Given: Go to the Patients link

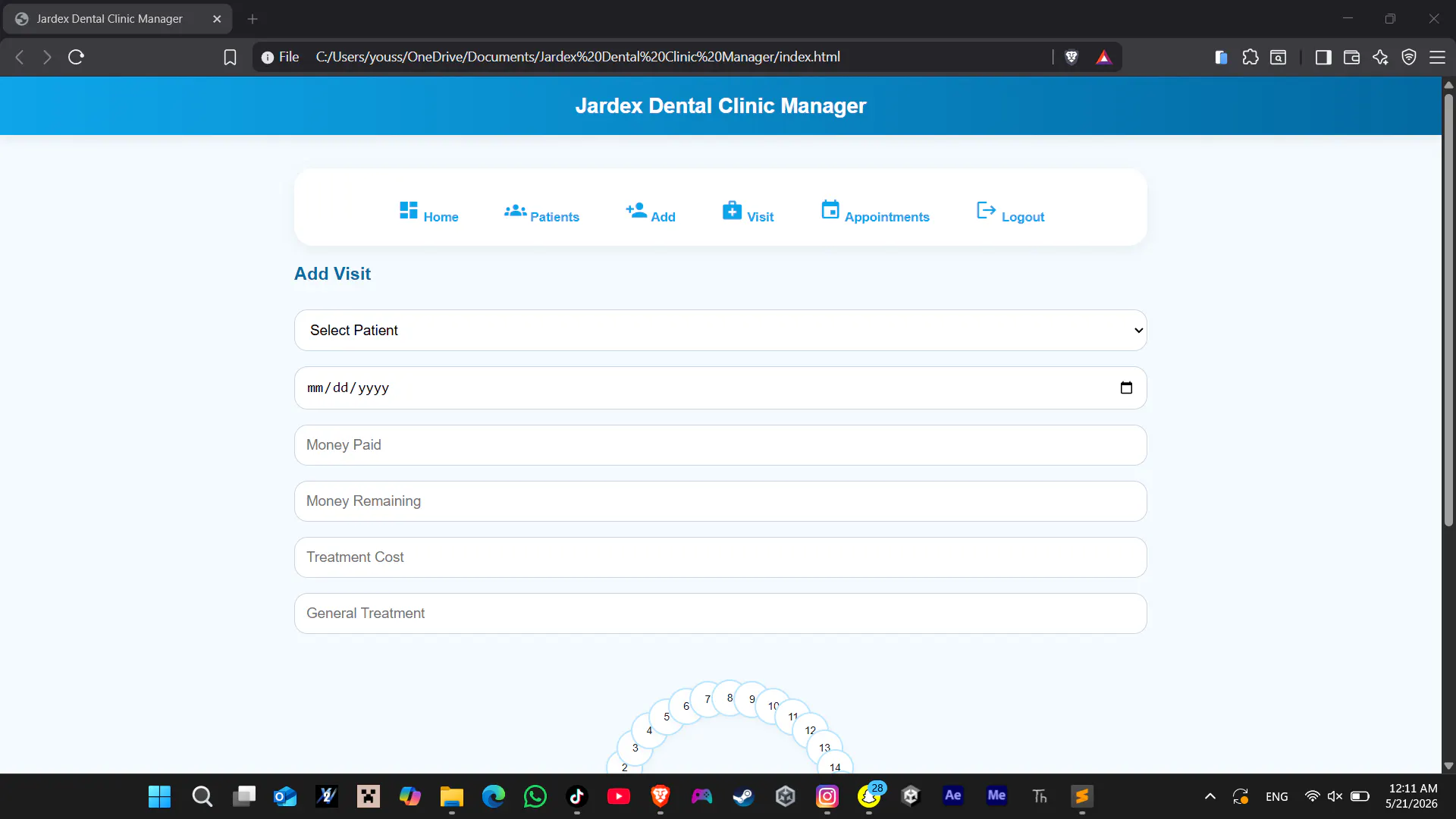Looking at the screenshot, I should tap(554, 217).
